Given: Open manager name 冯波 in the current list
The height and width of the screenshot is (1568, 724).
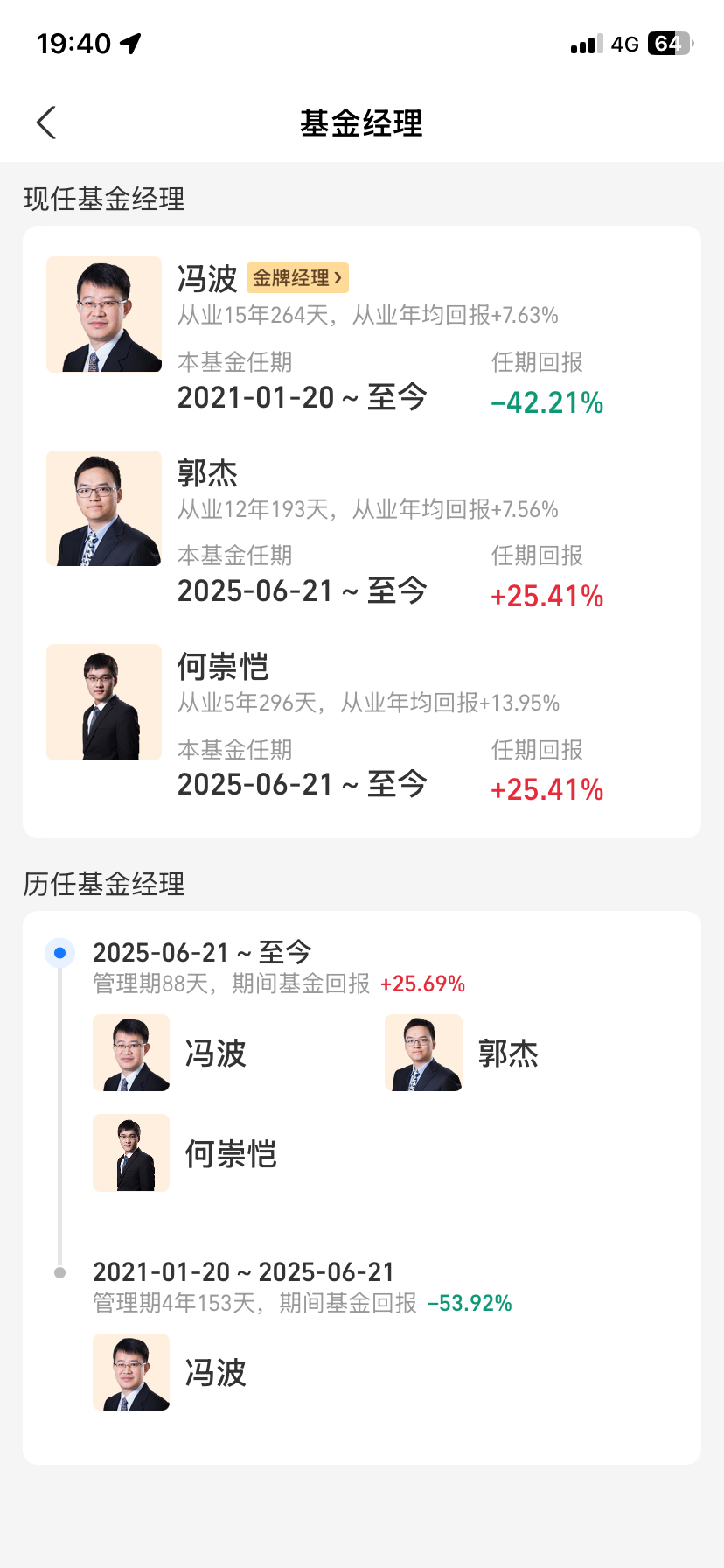Looking at the screenshot, I should point(207,279).
